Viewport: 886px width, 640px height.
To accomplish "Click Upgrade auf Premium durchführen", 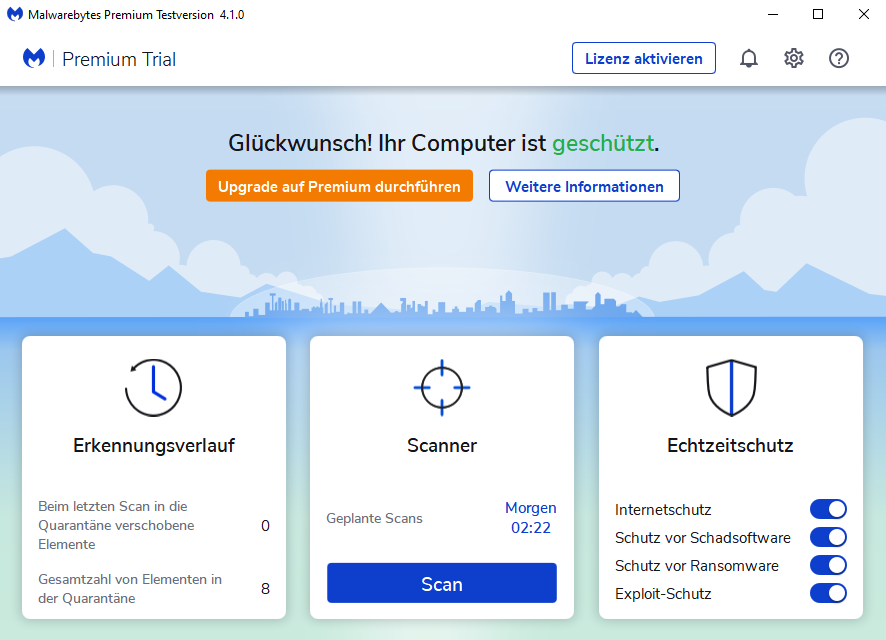I will [339, 186].
